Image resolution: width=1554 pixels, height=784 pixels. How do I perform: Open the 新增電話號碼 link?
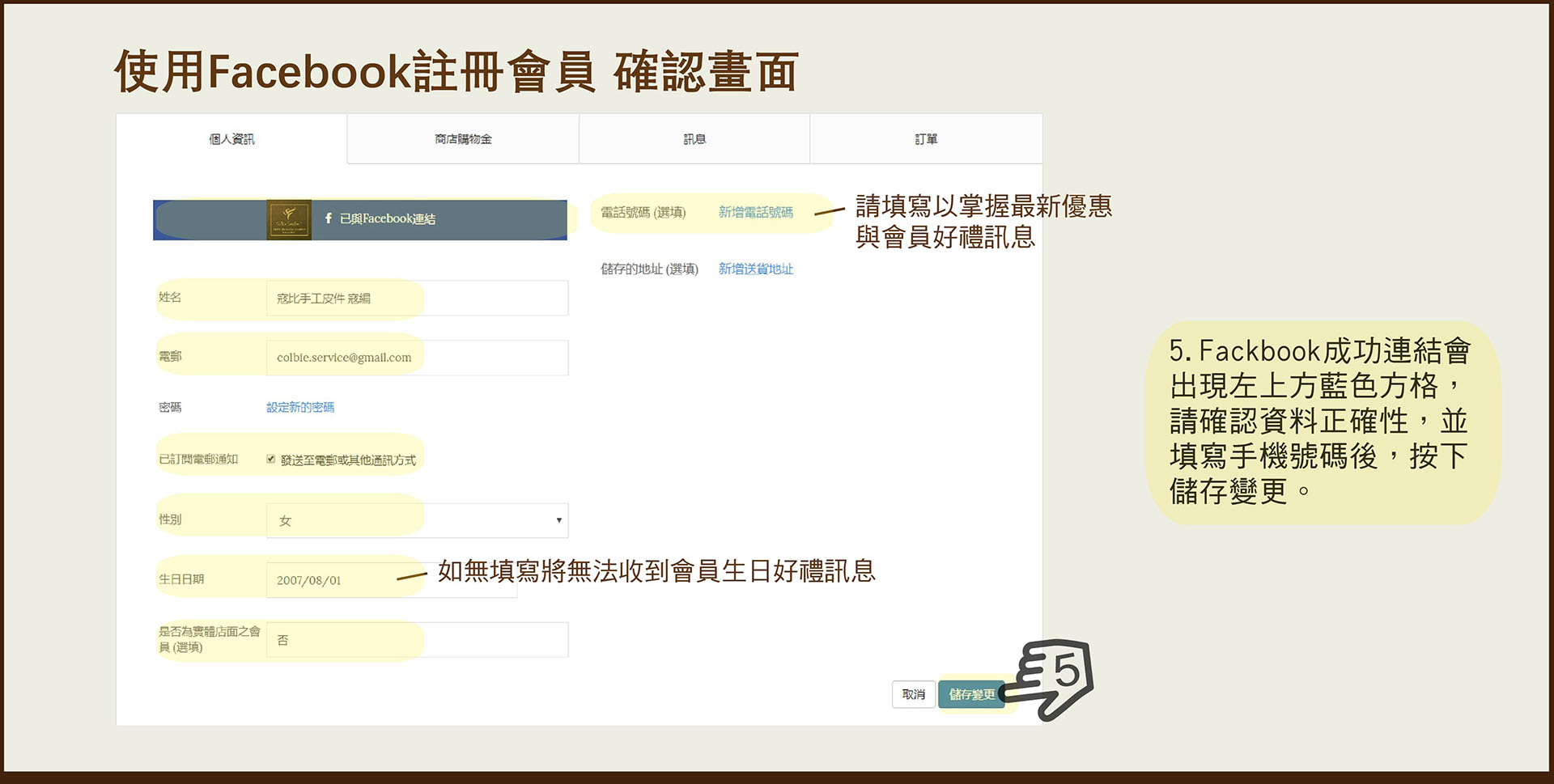[x=755, y=212]
